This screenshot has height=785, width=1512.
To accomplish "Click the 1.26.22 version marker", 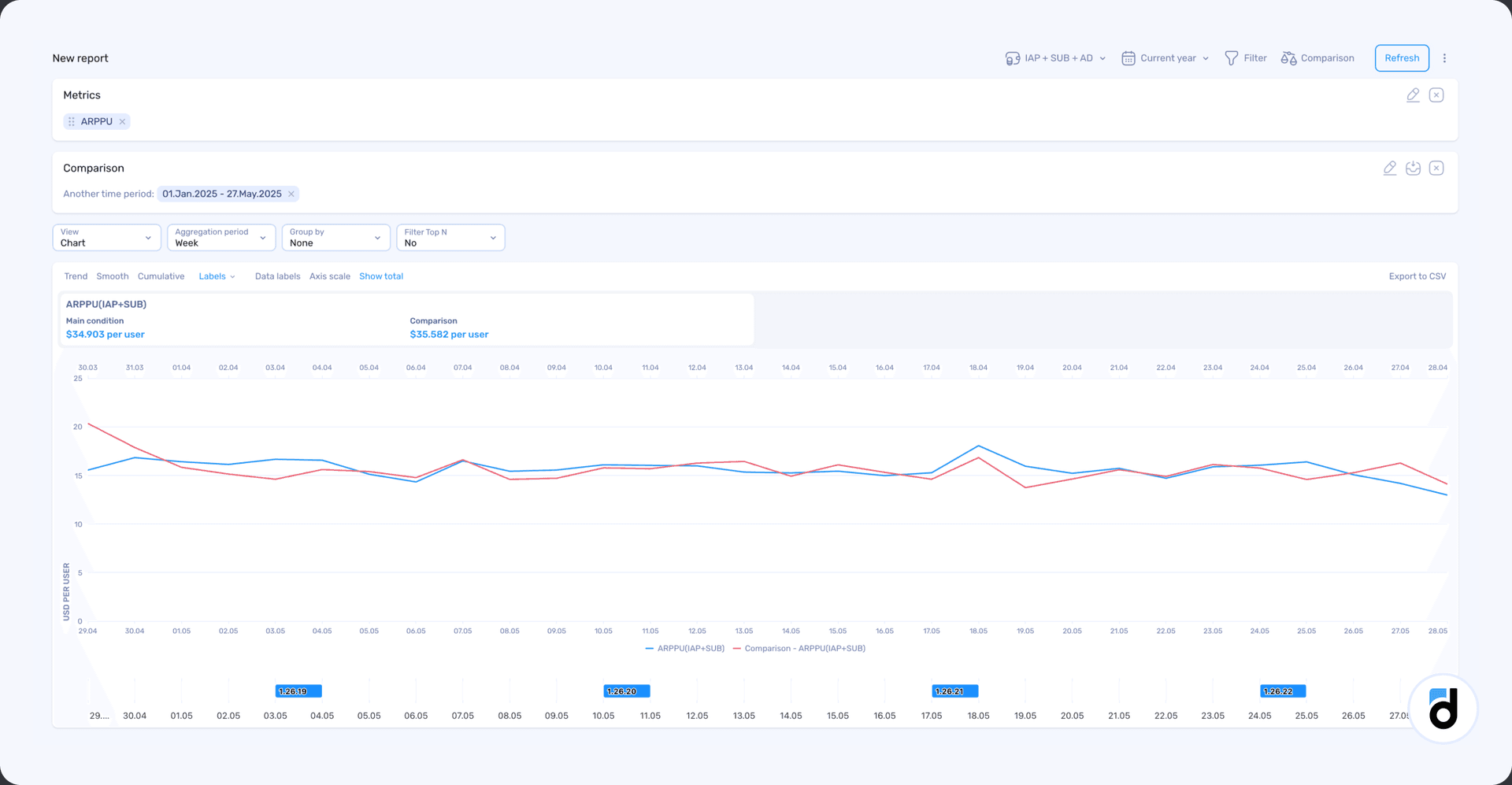I will pyautogui.click(x=1283, y=691).
